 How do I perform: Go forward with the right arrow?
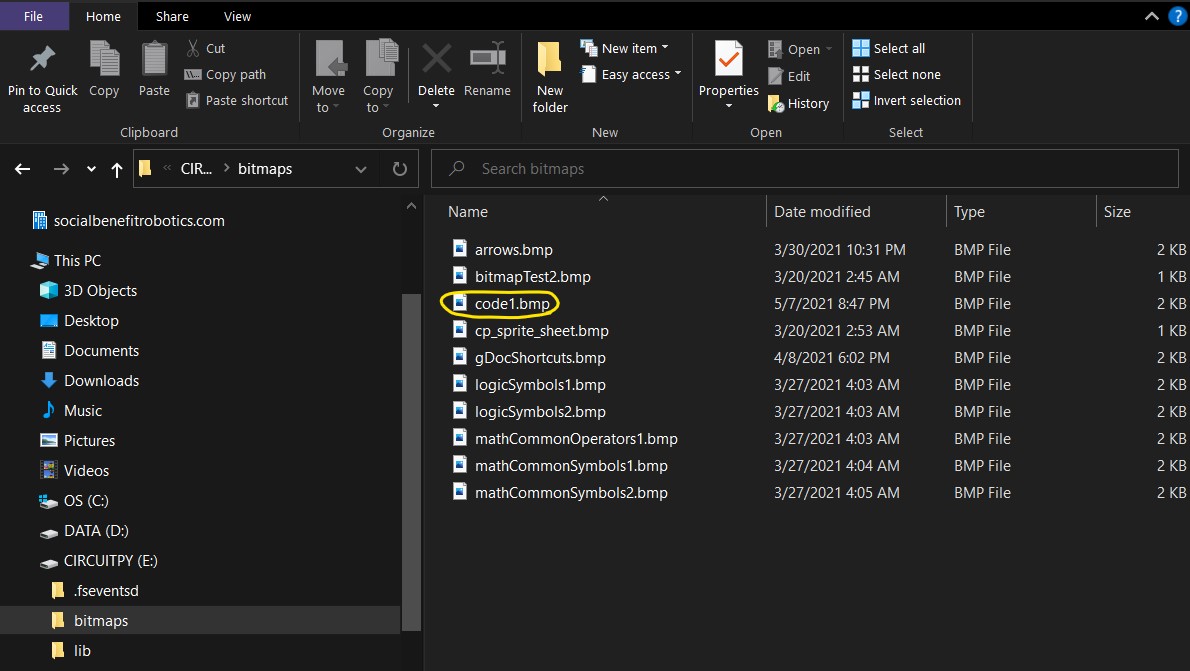61,169
